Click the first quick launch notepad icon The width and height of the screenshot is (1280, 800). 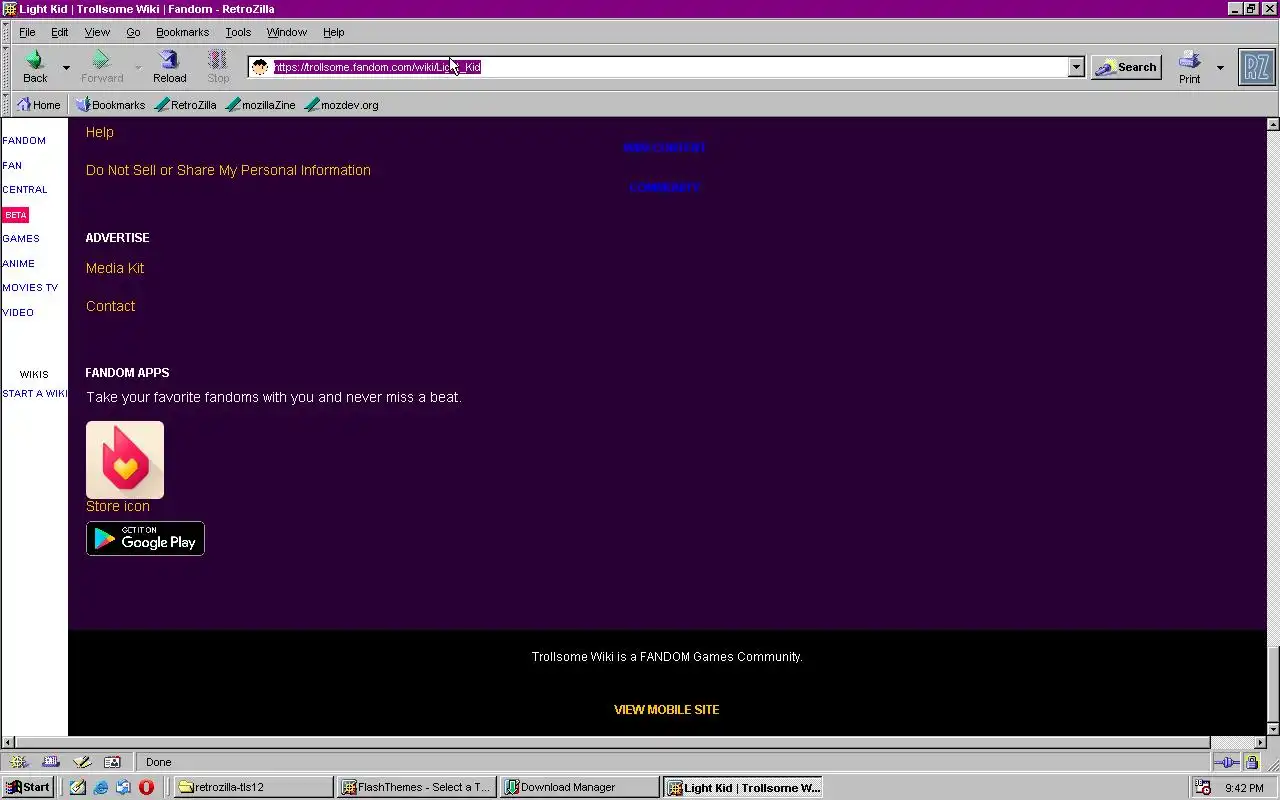pyautogui.click(x=78, y=787)
